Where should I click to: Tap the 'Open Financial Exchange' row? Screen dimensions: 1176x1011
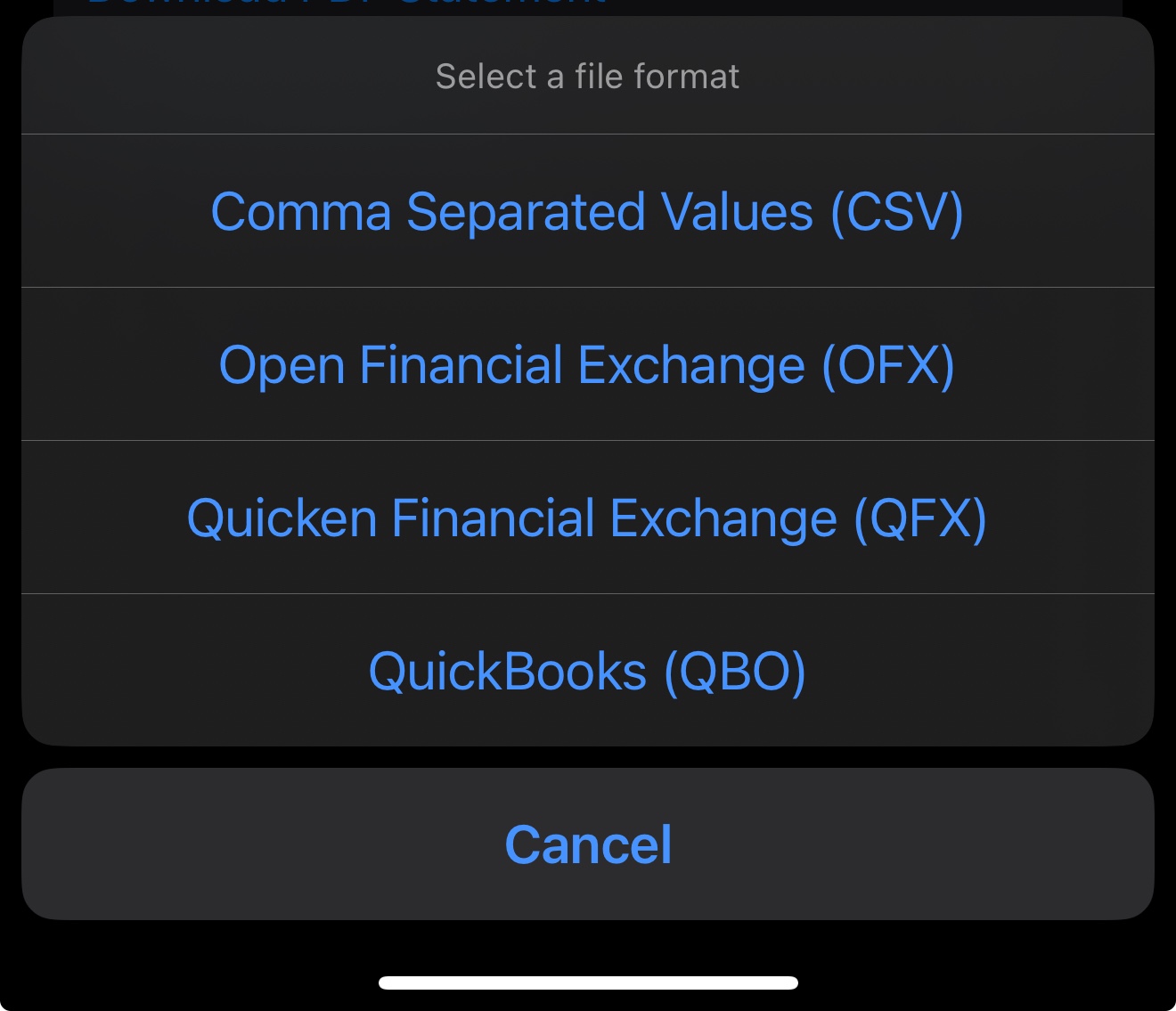512,365
